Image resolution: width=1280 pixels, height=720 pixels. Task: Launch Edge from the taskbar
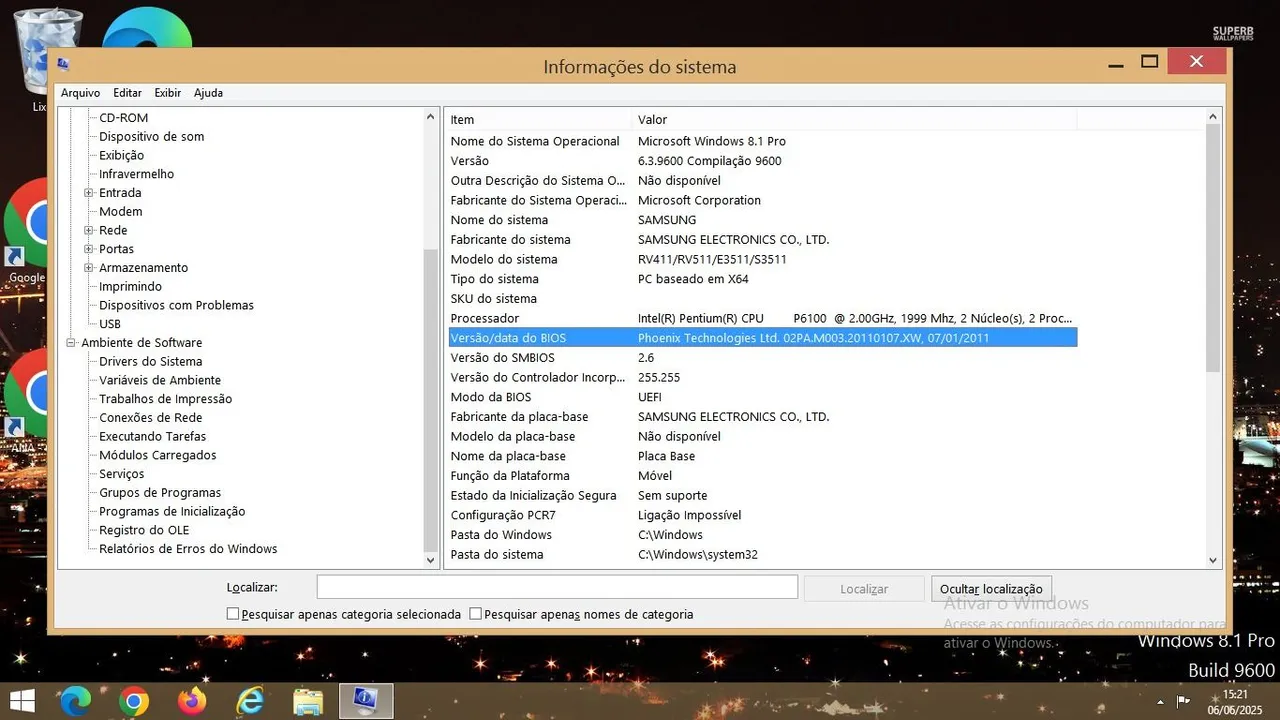click(x=75, y=701)
